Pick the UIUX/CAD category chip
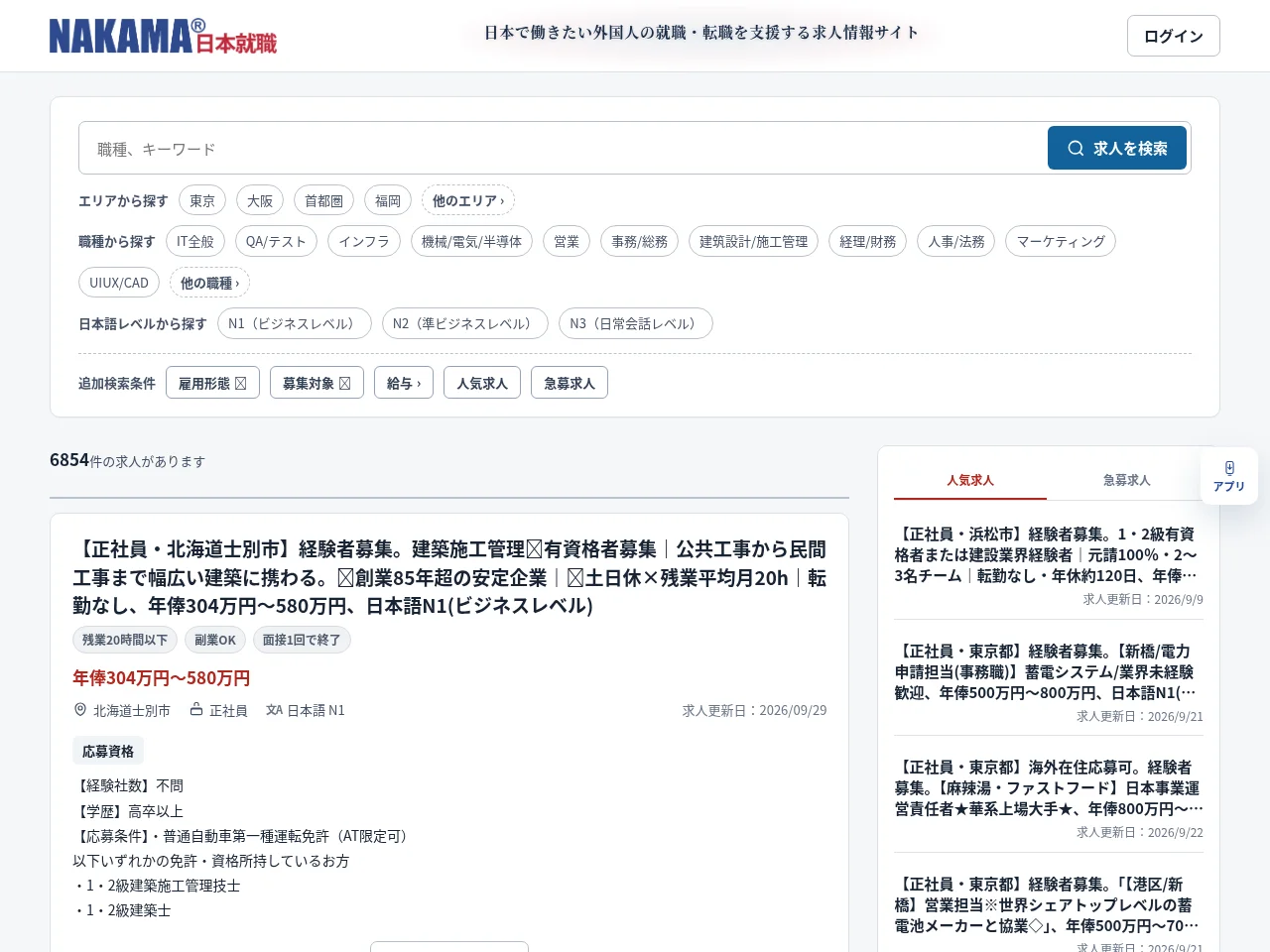Image resolution: width=1270 pixels, height=952 pixels. 119,283
